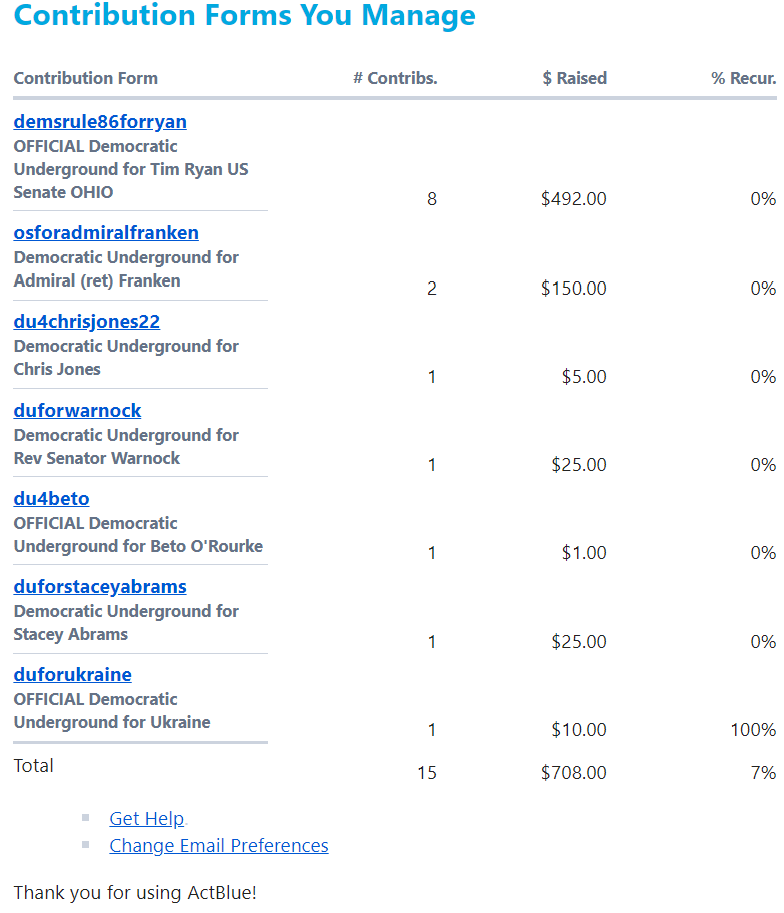Open the duforwarnock contribution form
This screenshot has width=784, height=913.
77,411
